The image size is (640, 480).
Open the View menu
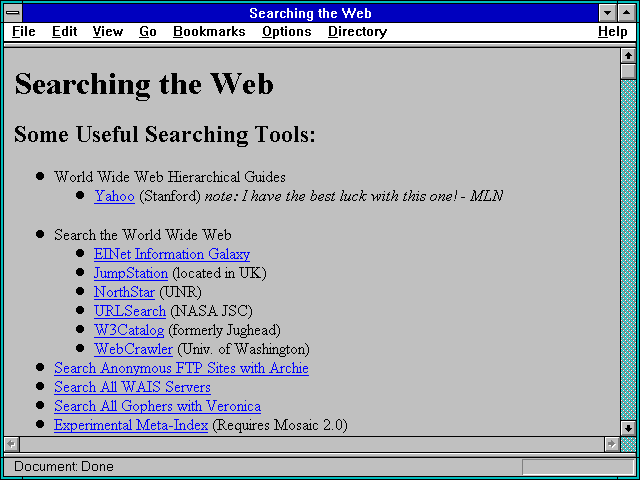[108, 32]
